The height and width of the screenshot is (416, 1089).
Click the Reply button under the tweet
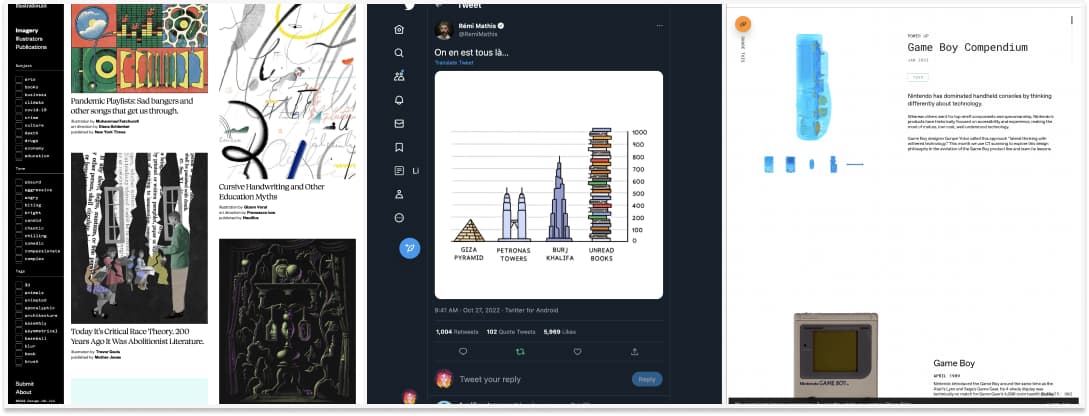(x=647, y=379)
